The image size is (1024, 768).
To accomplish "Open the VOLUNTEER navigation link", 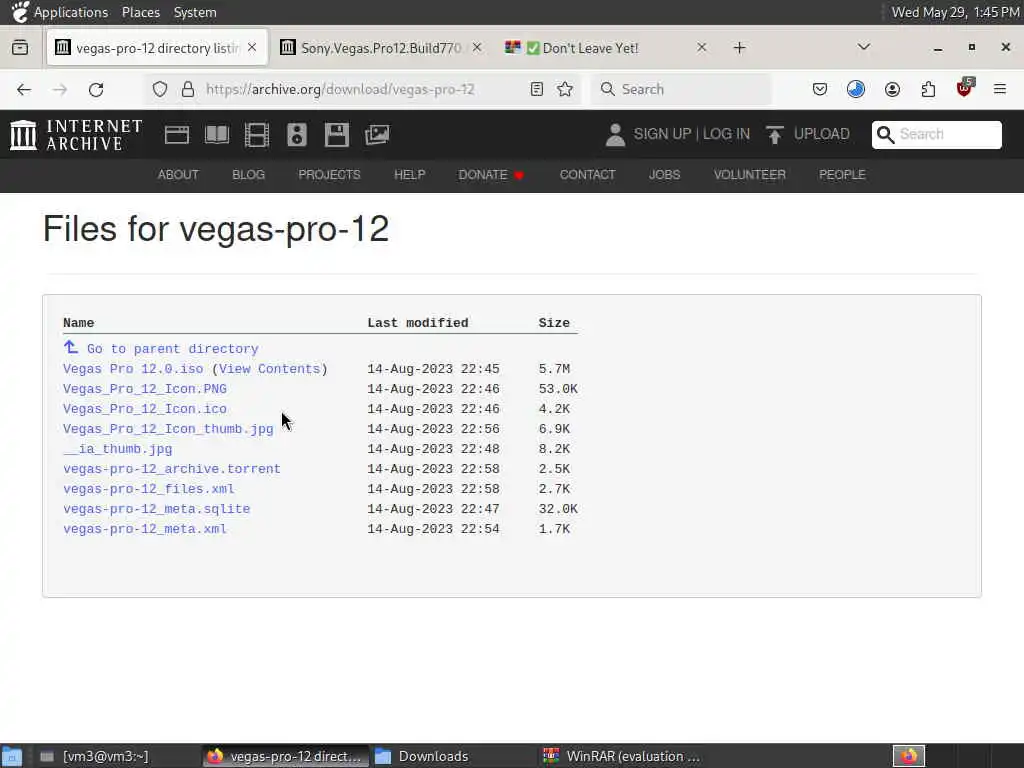I will click(749, 174).
